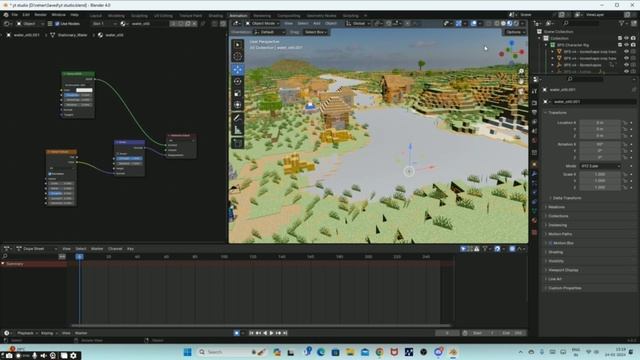The width and height of the screenshot is (640, 360).
Task: Open Material properties tab icon
Action: (534, 220)
